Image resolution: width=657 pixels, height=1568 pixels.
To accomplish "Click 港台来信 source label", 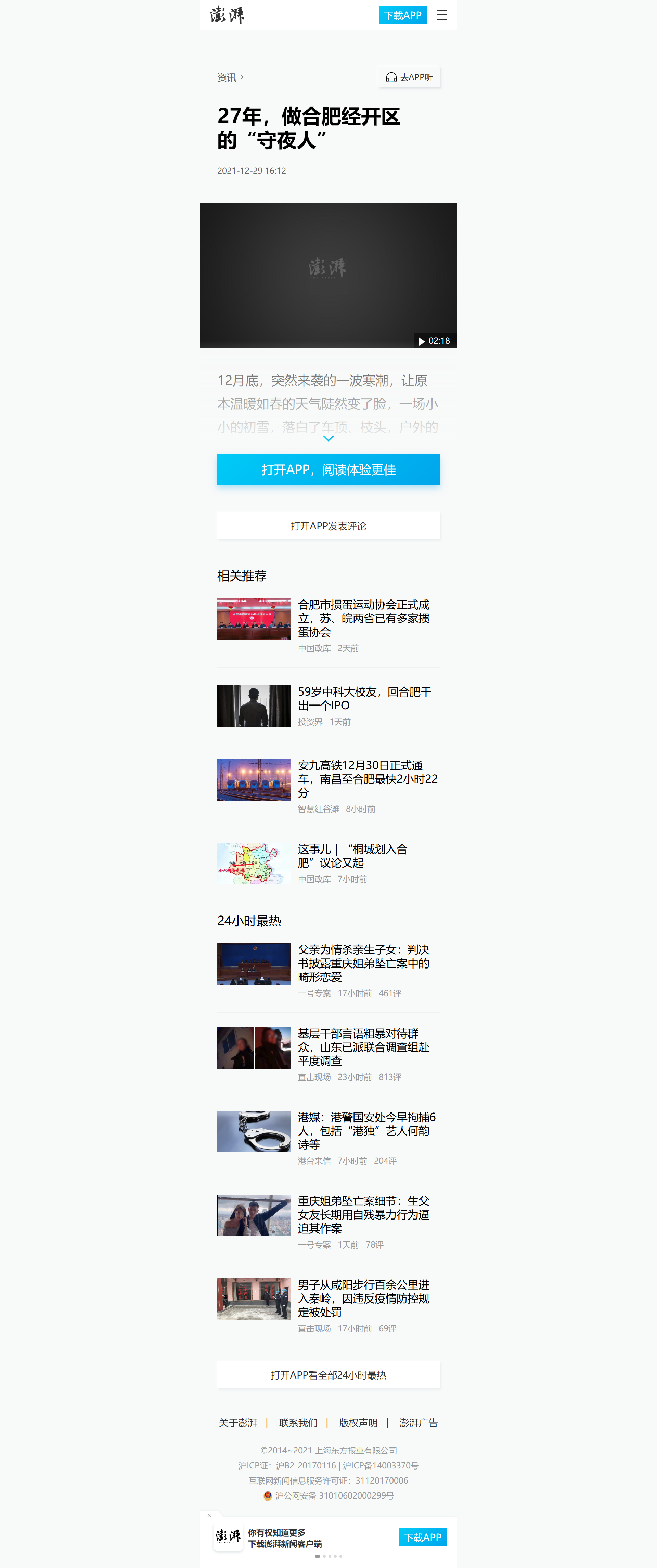I will coord(314,1161).
